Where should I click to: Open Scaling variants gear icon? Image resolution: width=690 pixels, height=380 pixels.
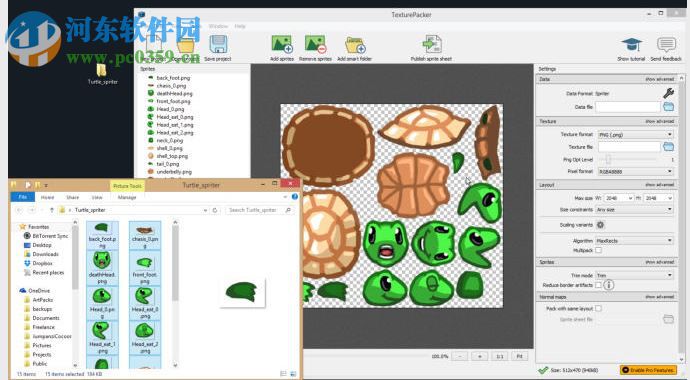[600, 225]
